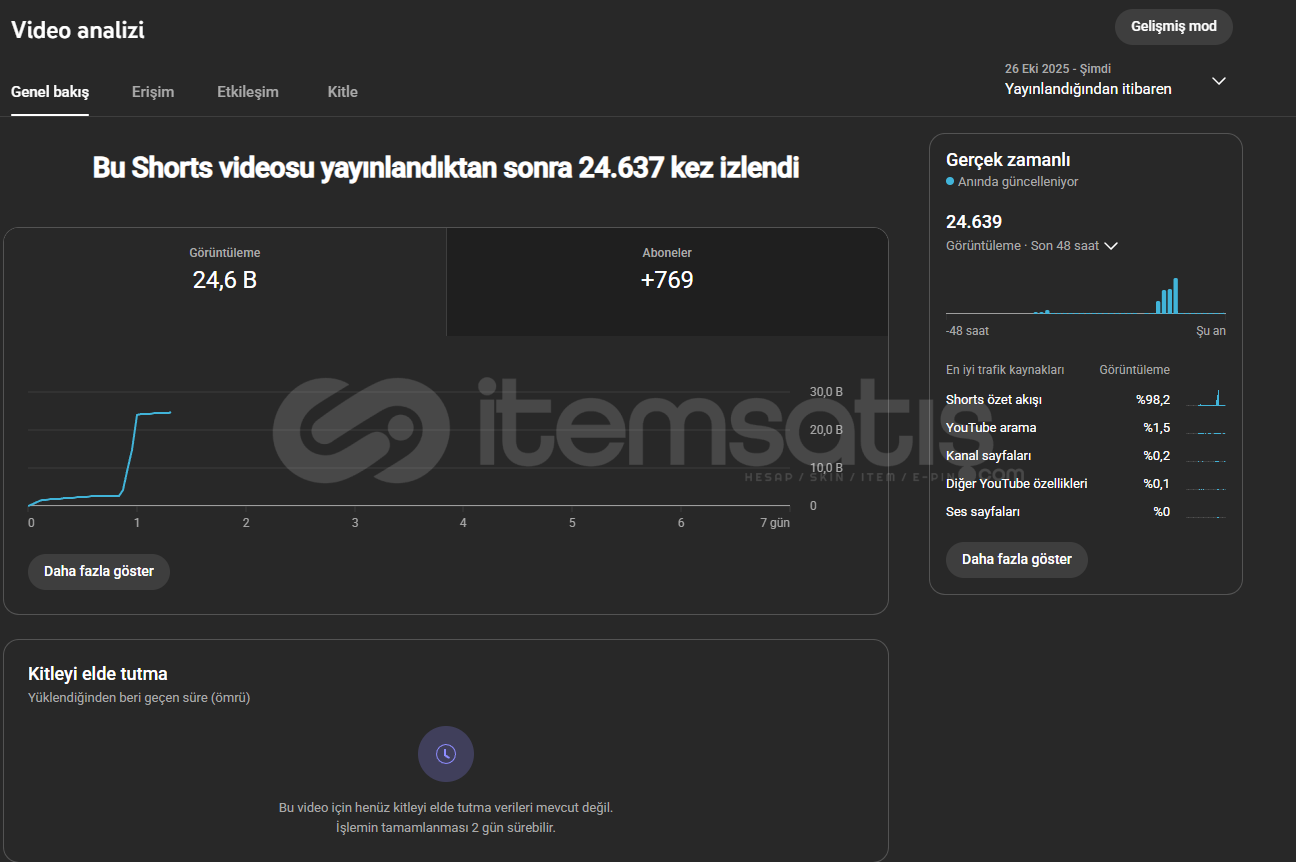Screen dimensions: 1296x862
Task: Open the Kitle tab
Action: pos(342,92)
